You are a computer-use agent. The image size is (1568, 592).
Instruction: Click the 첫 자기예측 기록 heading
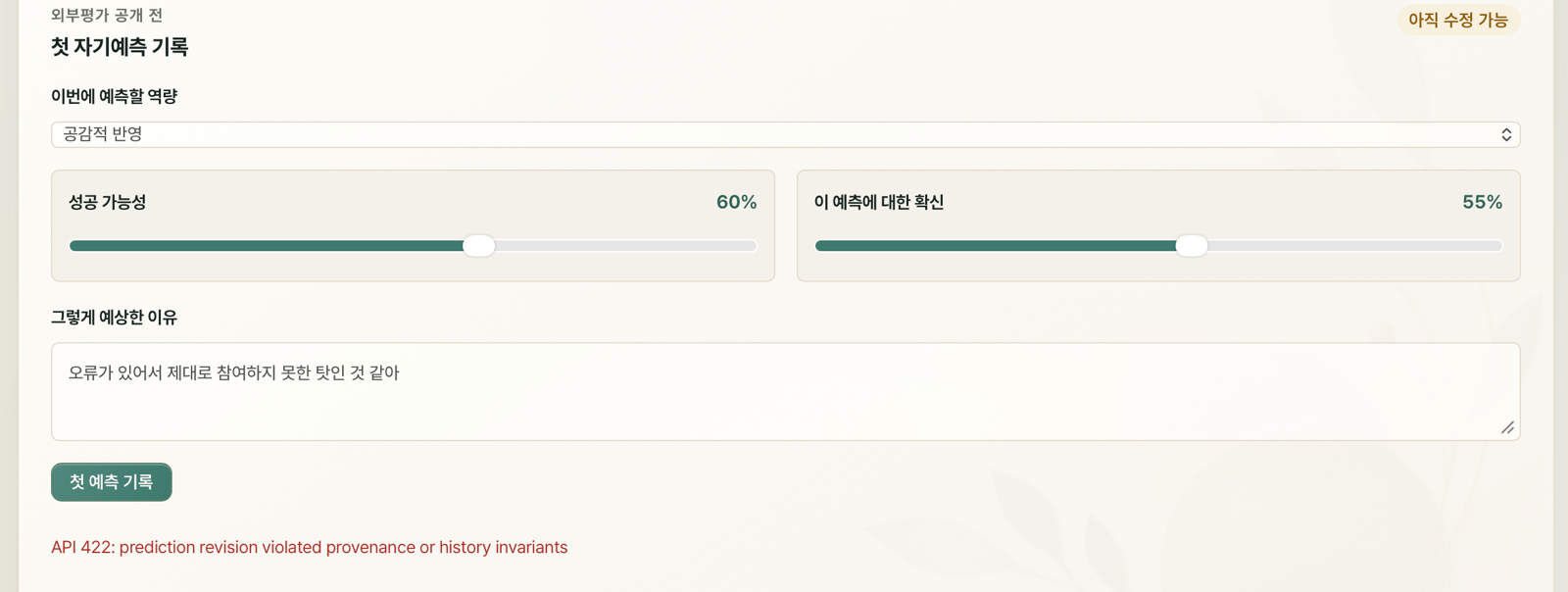120,46
